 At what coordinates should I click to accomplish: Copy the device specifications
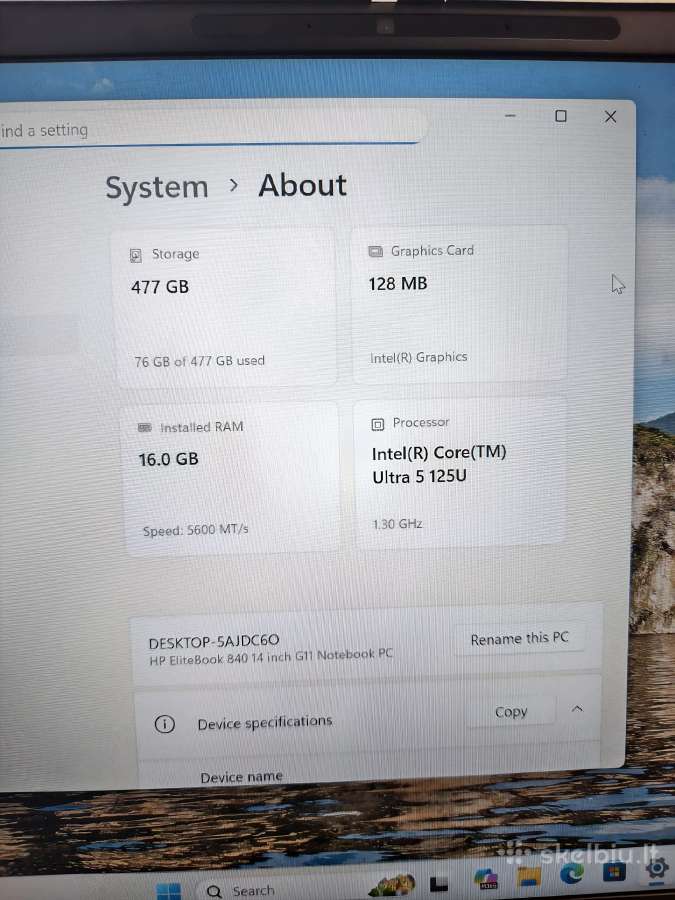(511, 712)
